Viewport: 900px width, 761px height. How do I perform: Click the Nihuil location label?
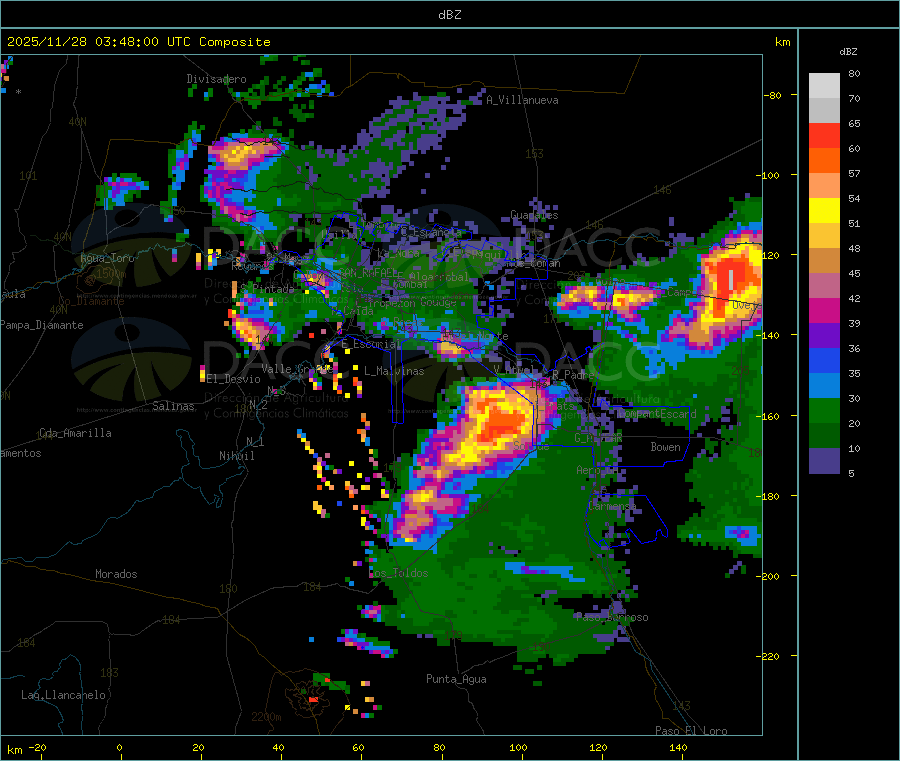(x=236, y=456)
